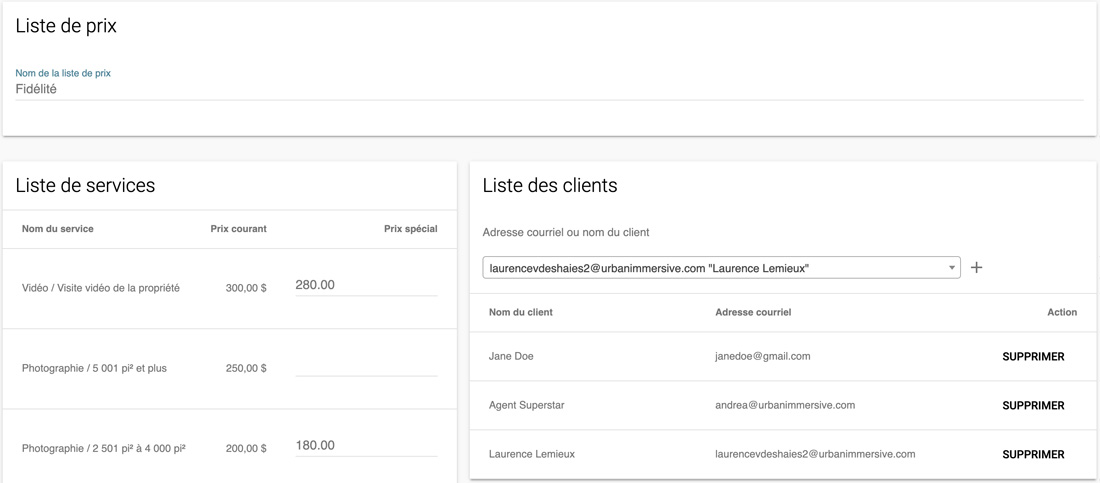Select the Jane Doe client row
This screenshot has width=1100, height=483.
coord(782,357)
